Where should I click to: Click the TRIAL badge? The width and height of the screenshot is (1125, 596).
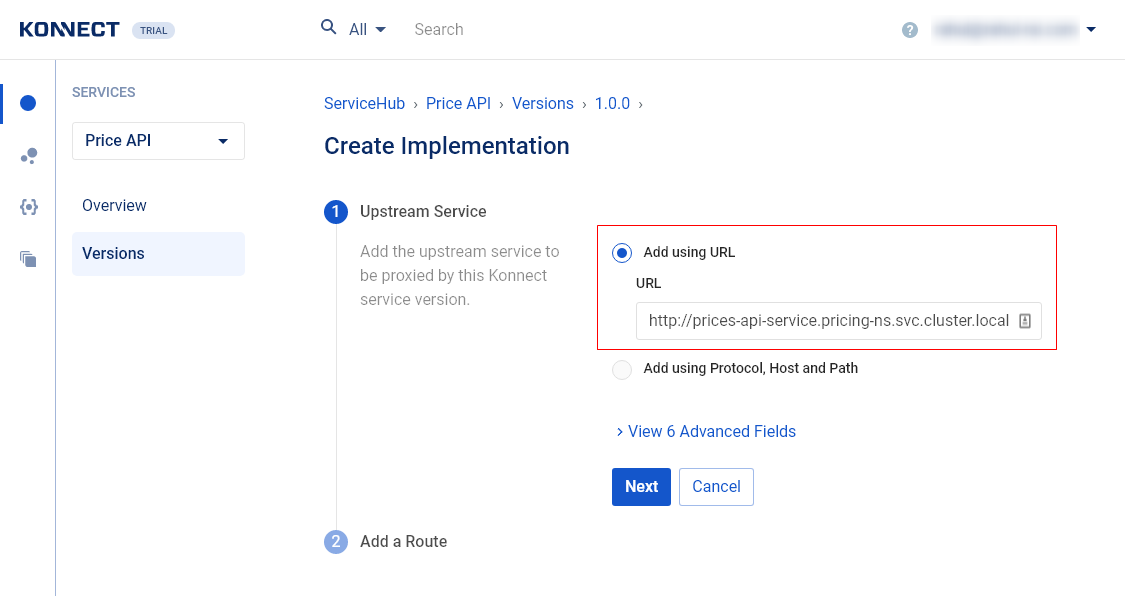coord(154,30)
